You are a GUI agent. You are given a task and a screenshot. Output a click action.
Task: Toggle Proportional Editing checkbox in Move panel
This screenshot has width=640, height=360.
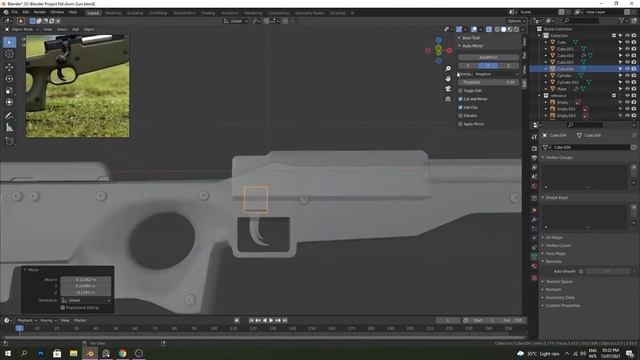click(x=62, y=307)
